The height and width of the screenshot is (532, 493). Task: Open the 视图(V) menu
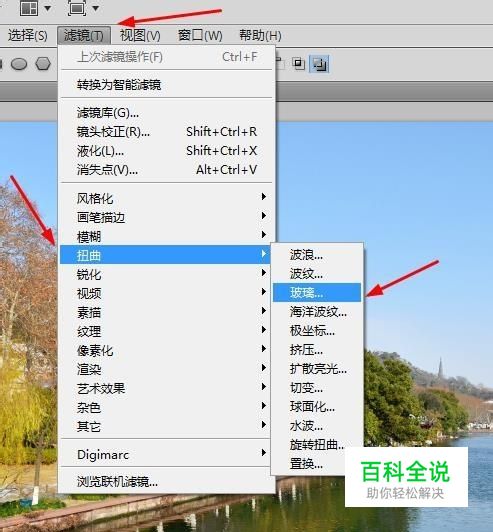tap(140, 35)
